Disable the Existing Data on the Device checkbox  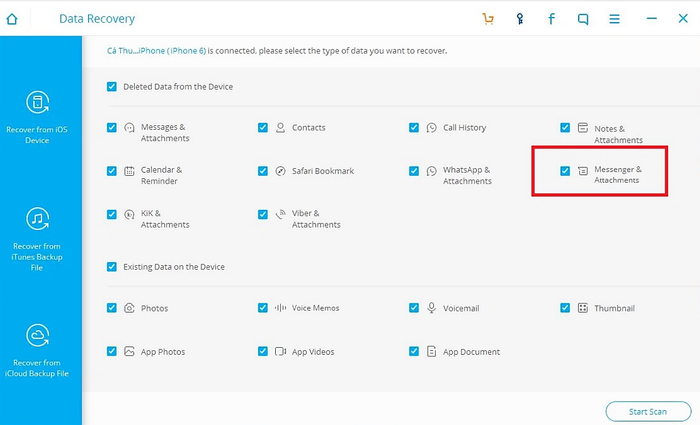point(112,267)
